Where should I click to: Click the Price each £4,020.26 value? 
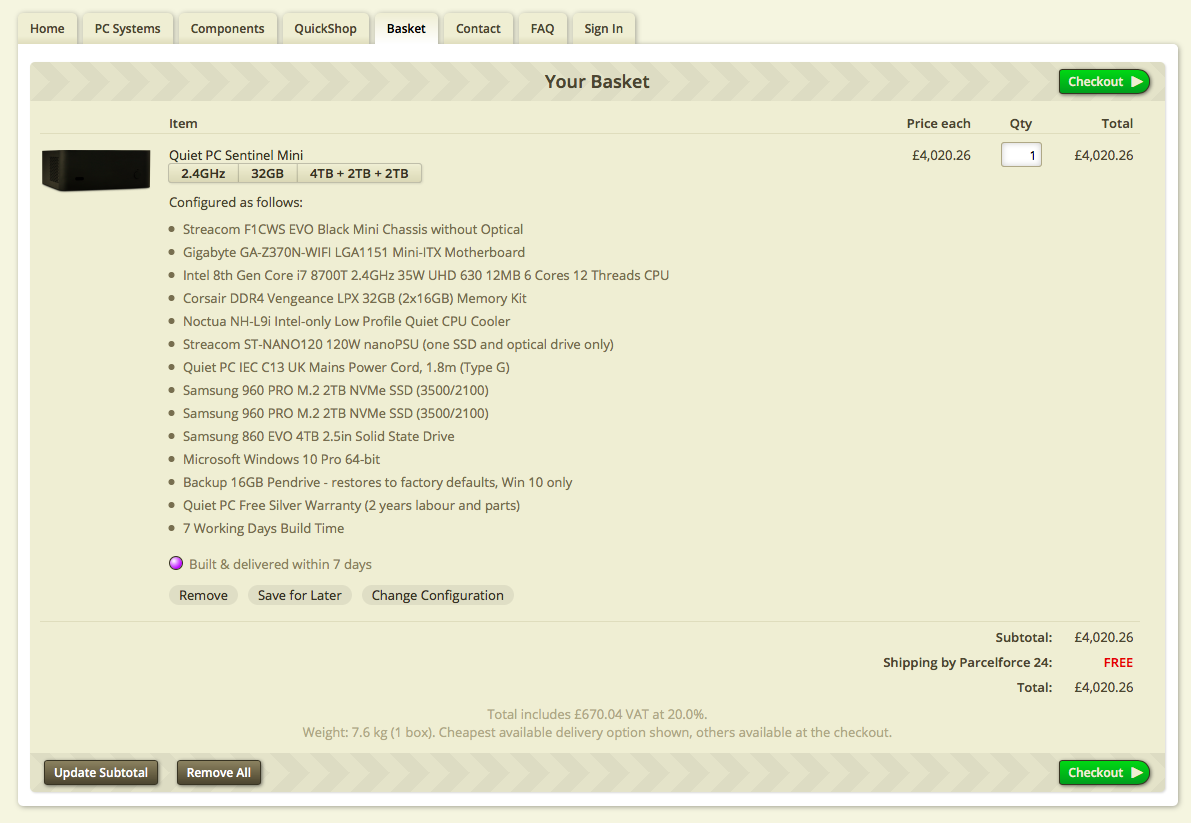point(941,155)
